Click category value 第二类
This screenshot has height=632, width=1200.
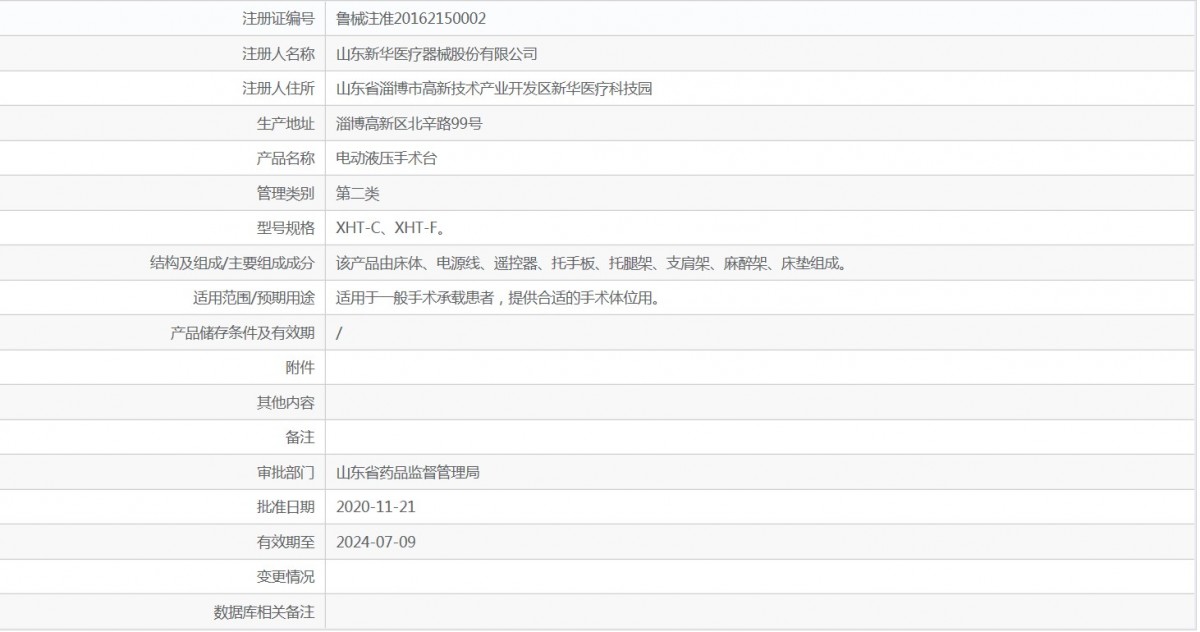click(x=358, y=193)
